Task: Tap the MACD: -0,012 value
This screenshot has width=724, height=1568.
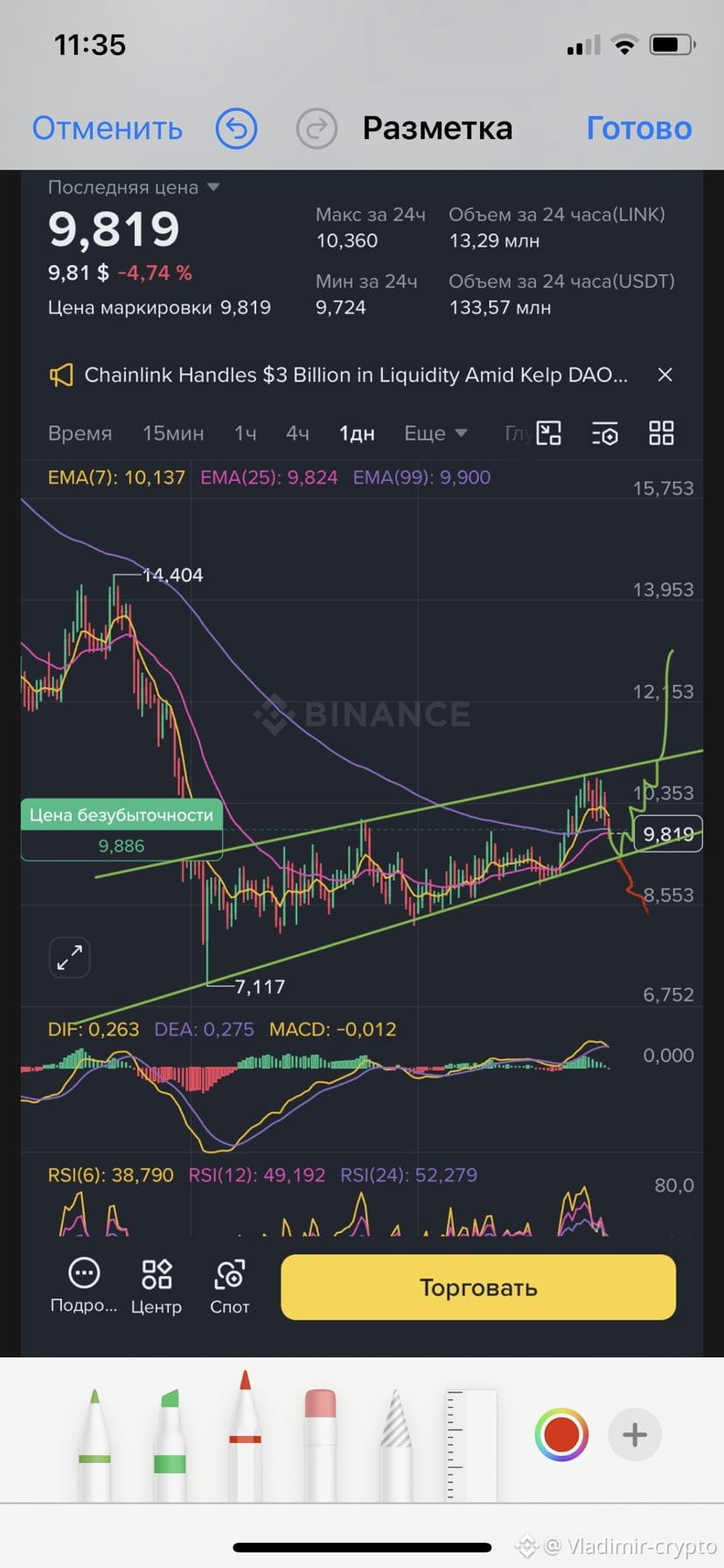Action: click(x=332, y=1029)
